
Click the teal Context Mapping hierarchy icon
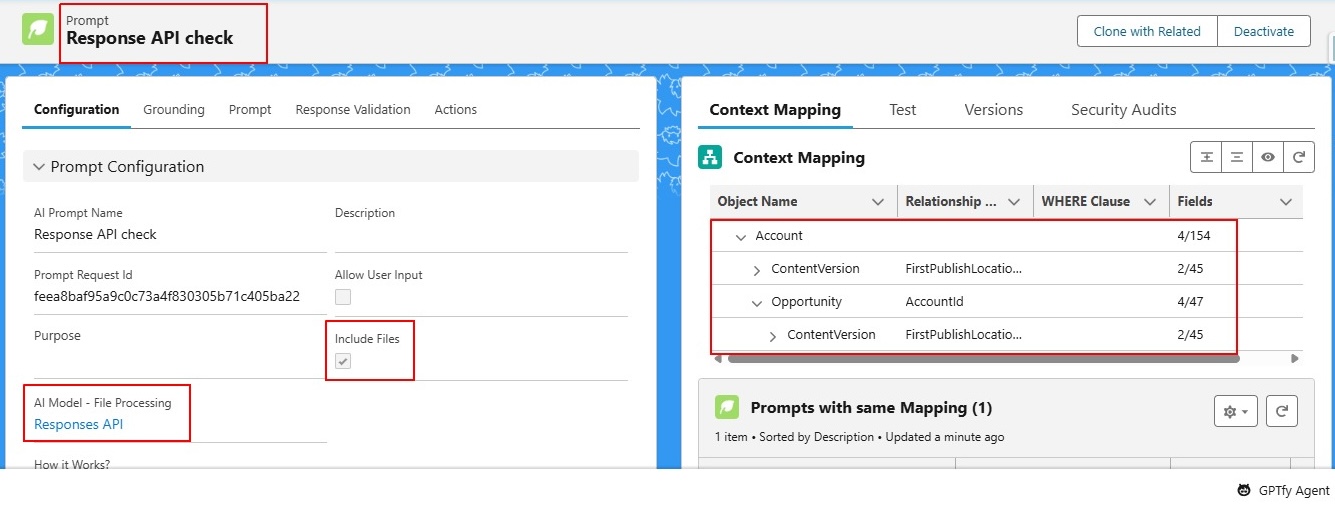[710, 157]
